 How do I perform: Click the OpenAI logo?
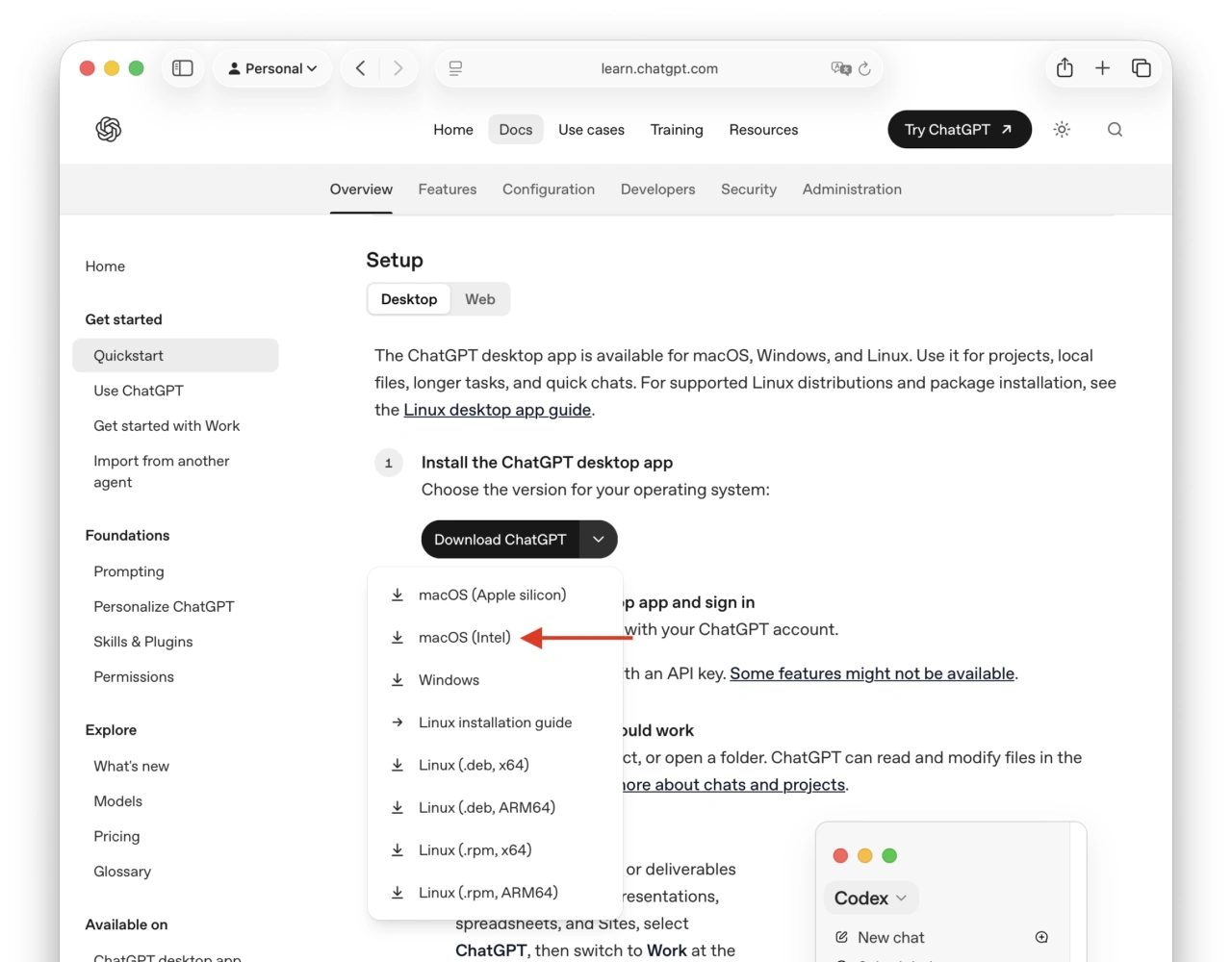(x=109, y=129)
